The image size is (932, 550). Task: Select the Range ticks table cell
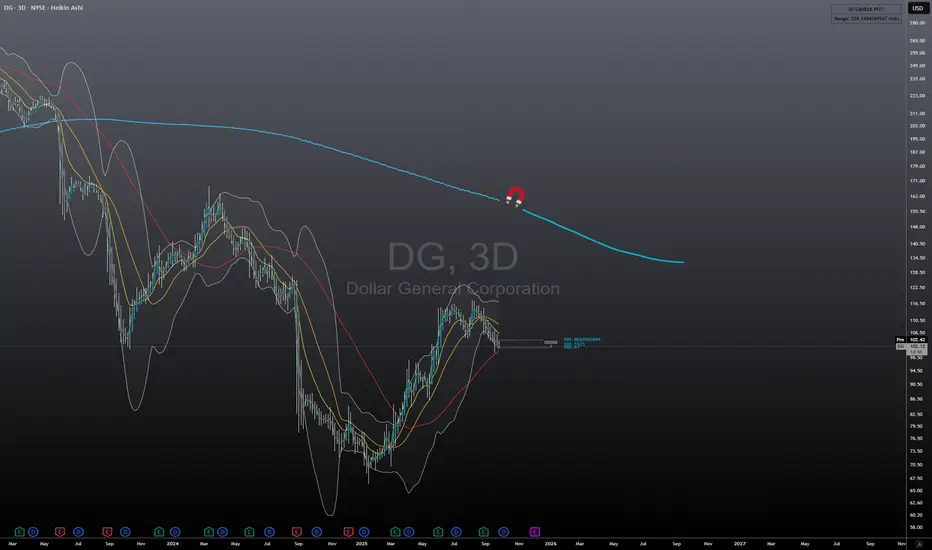click(866, 18)
